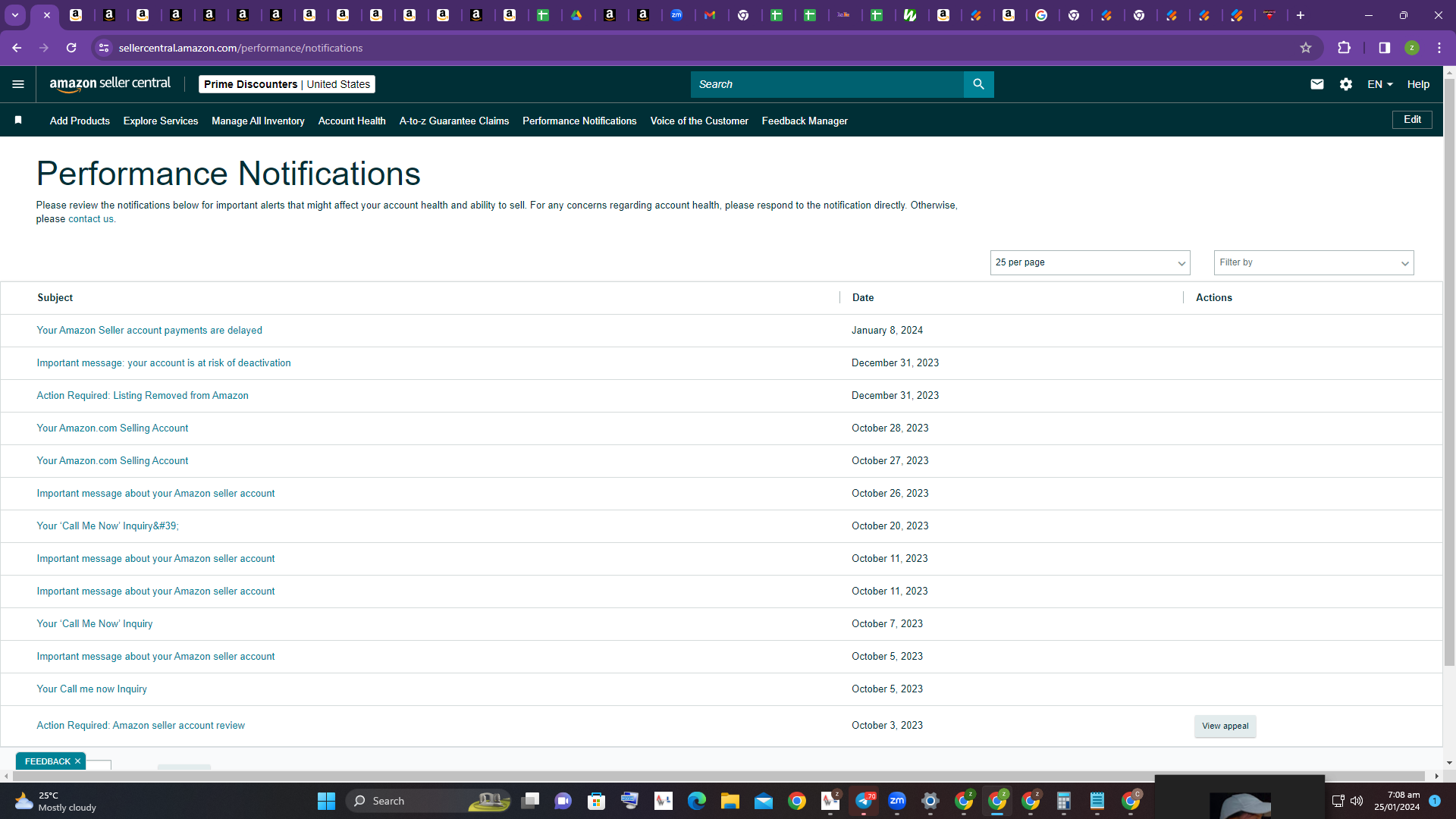1456x819 pixels.
Task: Close the current browser tab
Action: tap(46, 15)
